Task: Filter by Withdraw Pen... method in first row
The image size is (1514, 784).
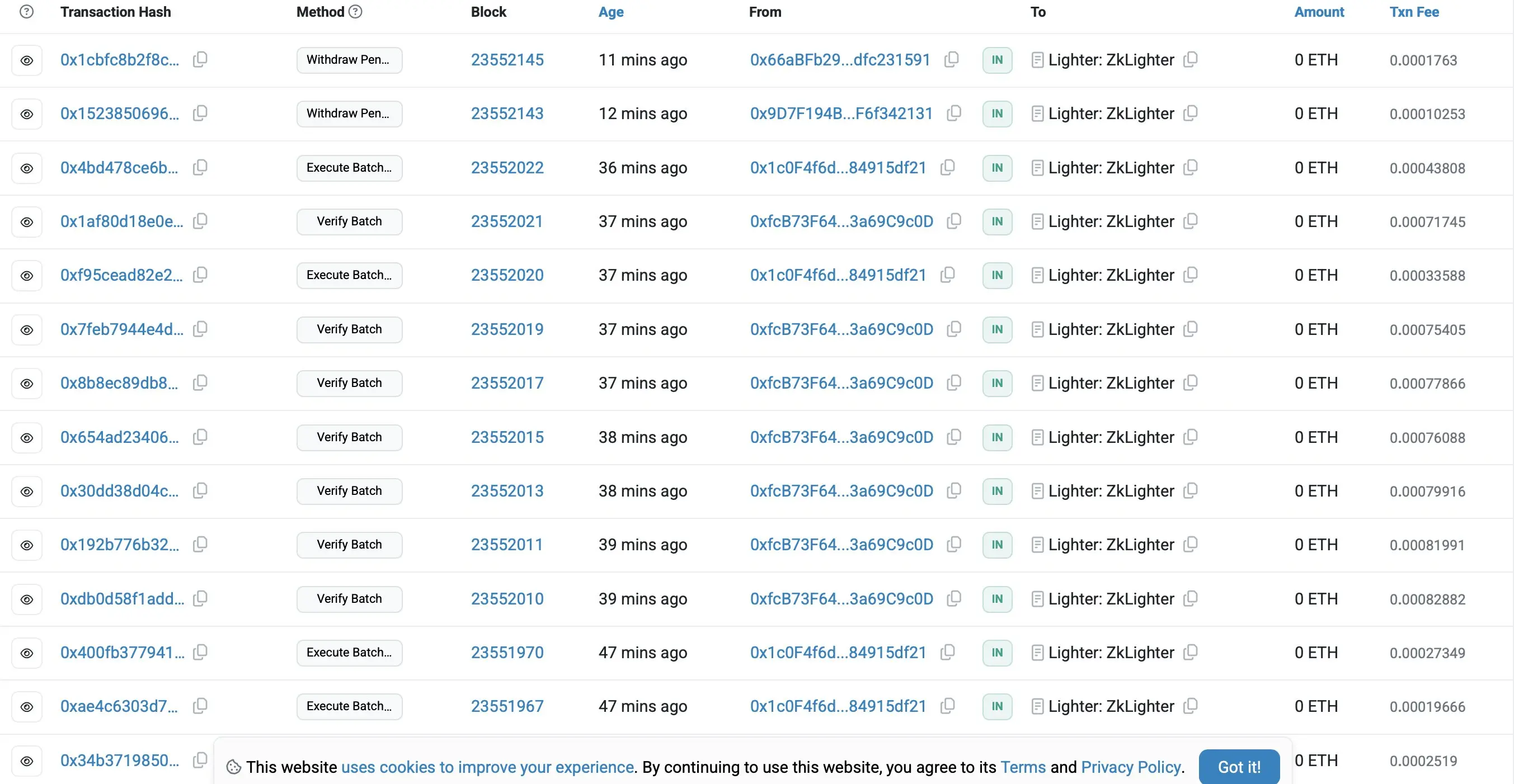Action: pyautogui.click(x=349, y=60)
